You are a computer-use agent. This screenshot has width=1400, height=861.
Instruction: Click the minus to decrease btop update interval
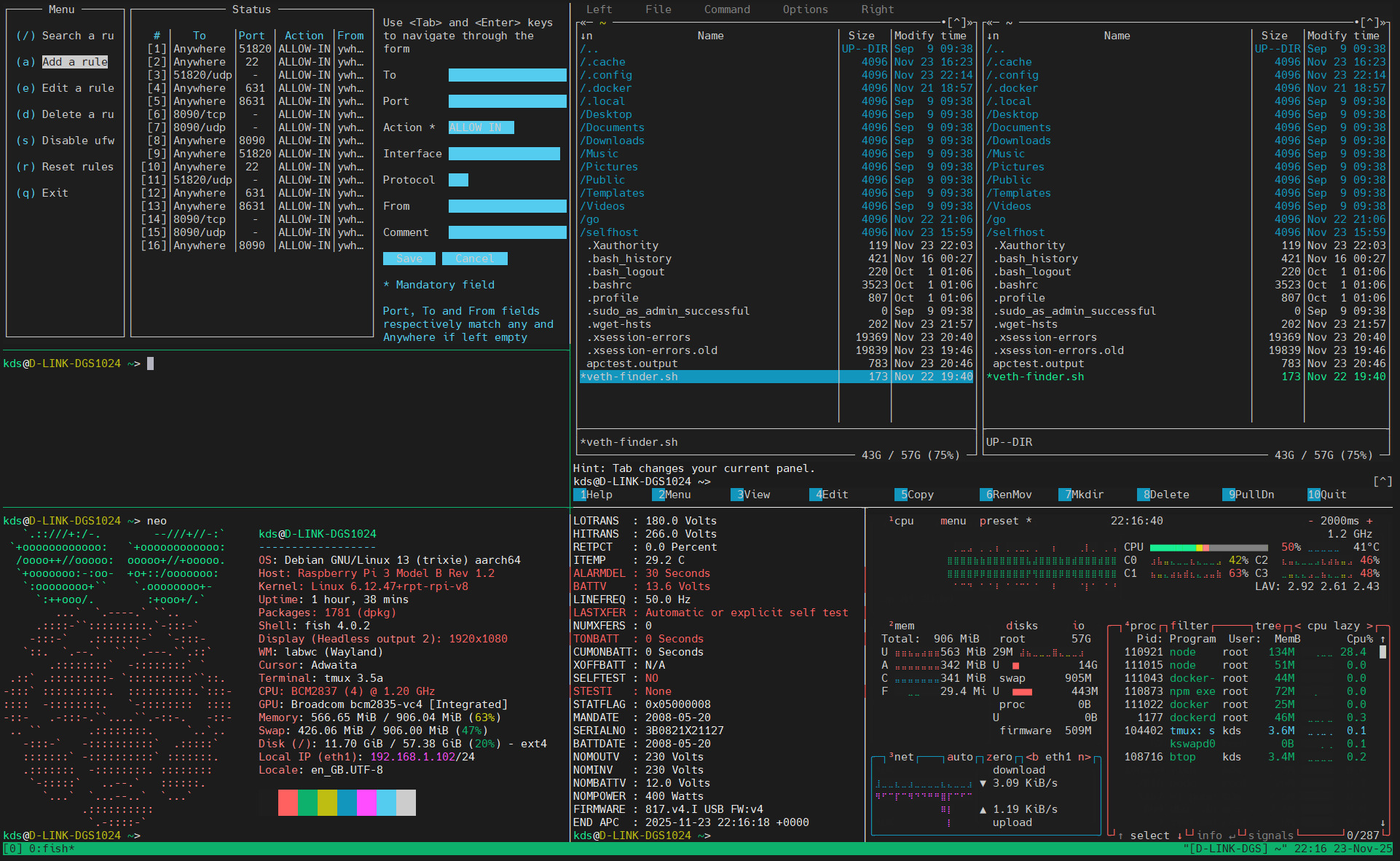(1312, 521)
